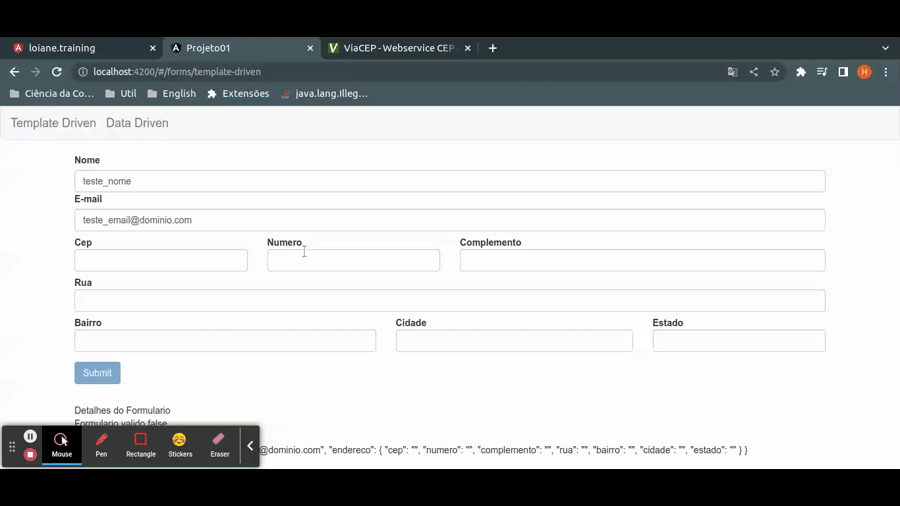Select the Mouse tool in recorder
900x506 pixels.
61,445
